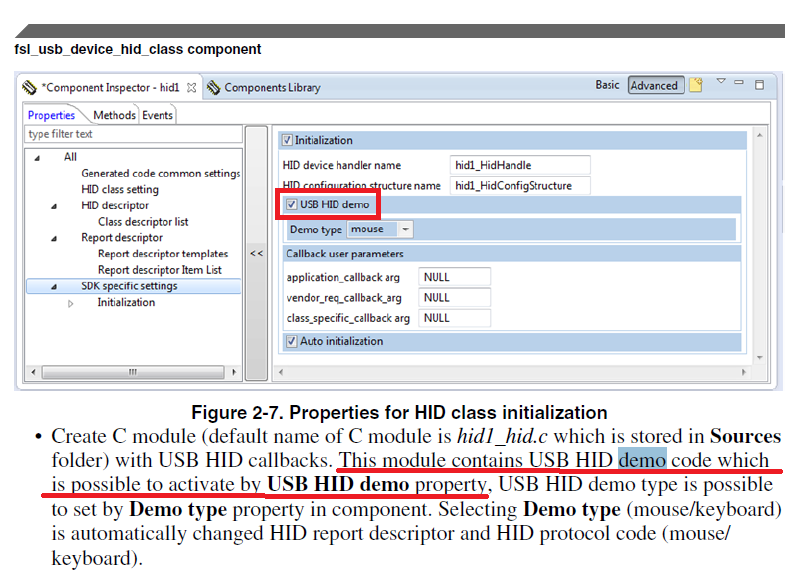This screenshot has height=571, width=809.
Task: Open the Demo type mouse dropdown
Action: coord(380,229)
